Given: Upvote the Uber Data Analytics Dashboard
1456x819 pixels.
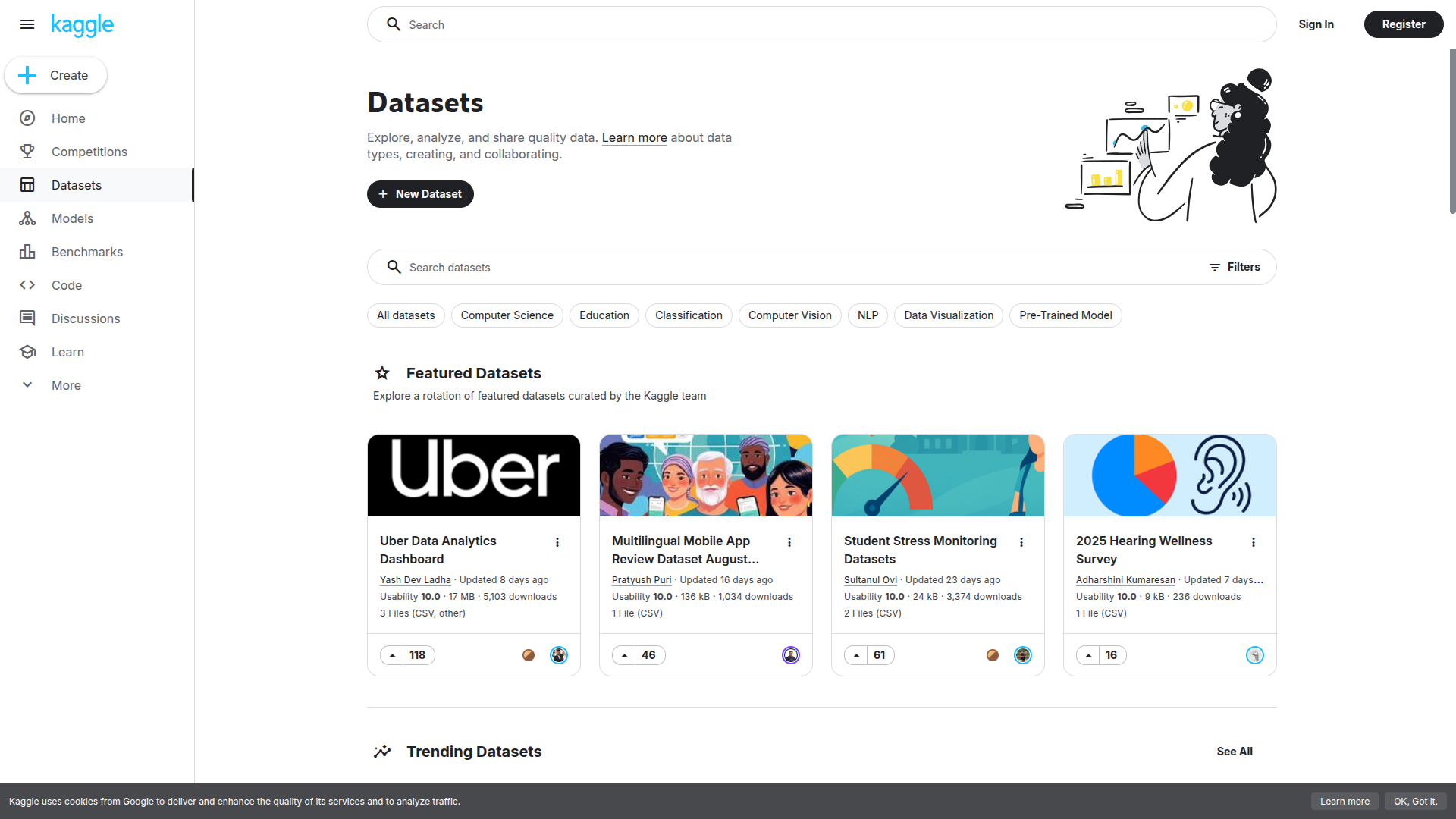Looking at the screenshot, I should pos(392,655).
